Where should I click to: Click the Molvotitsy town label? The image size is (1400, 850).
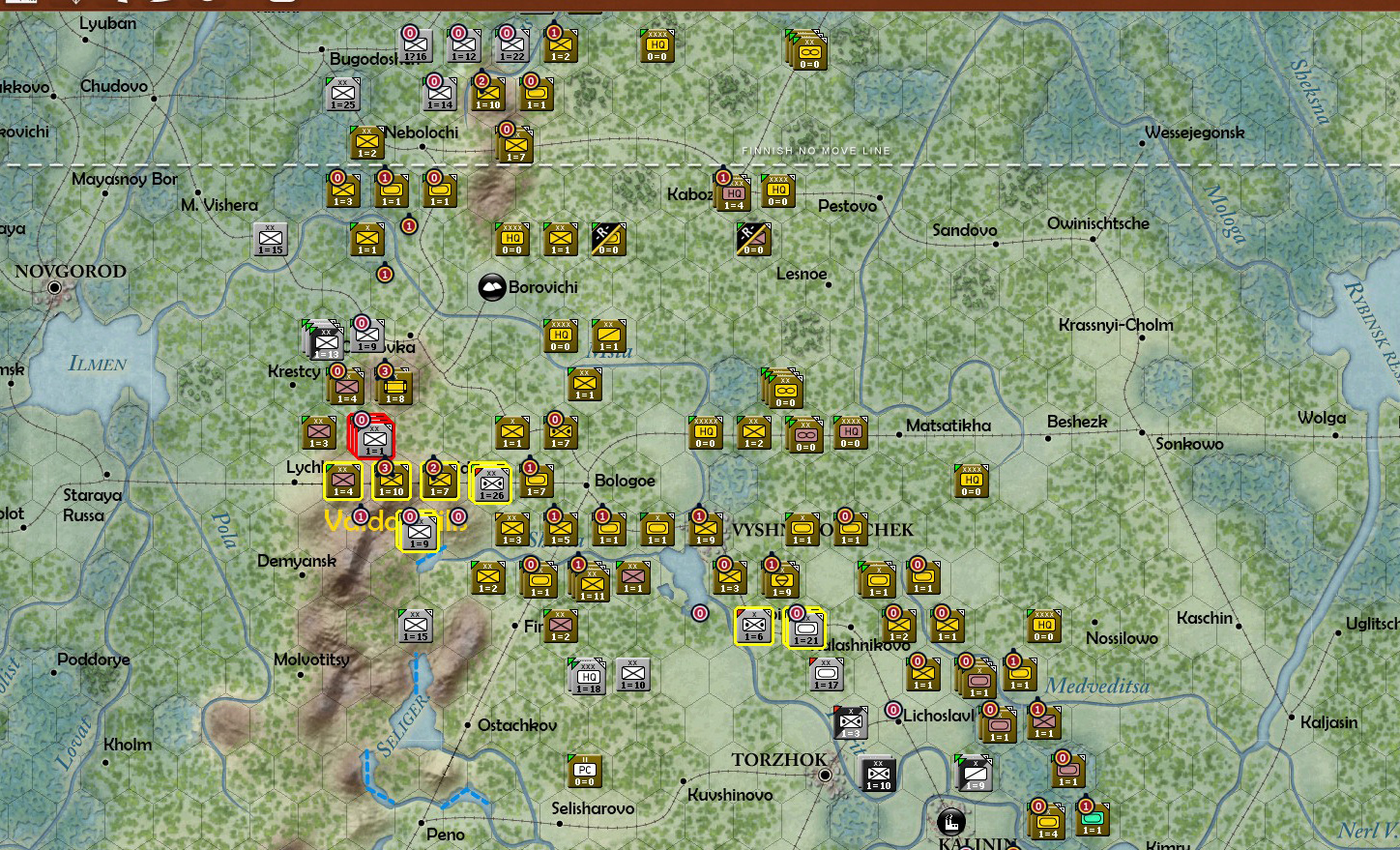point(311,659)
